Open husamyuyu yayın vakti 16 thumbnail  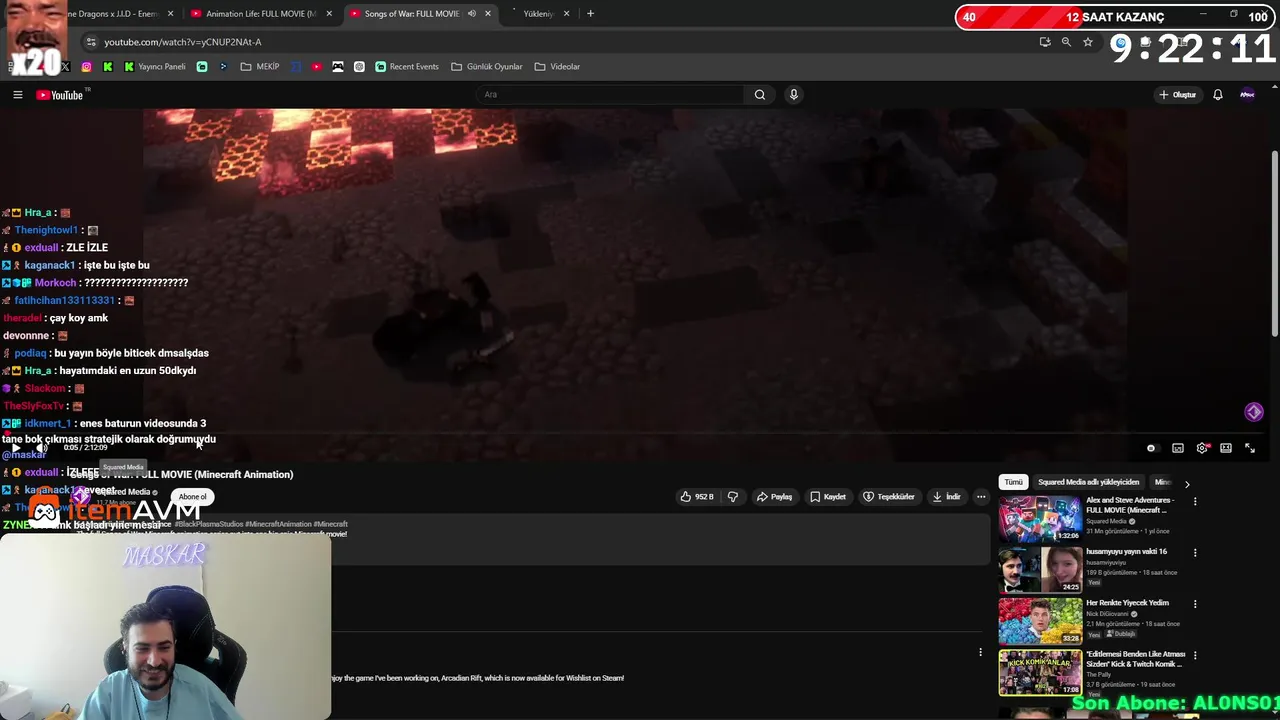[x=1040, y=570]
